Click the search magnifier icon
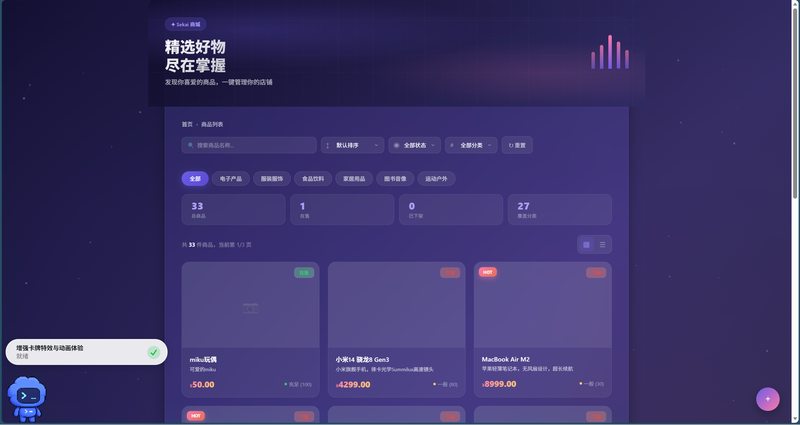The width and height of the screenshot is (800, 425). (191, 145)
